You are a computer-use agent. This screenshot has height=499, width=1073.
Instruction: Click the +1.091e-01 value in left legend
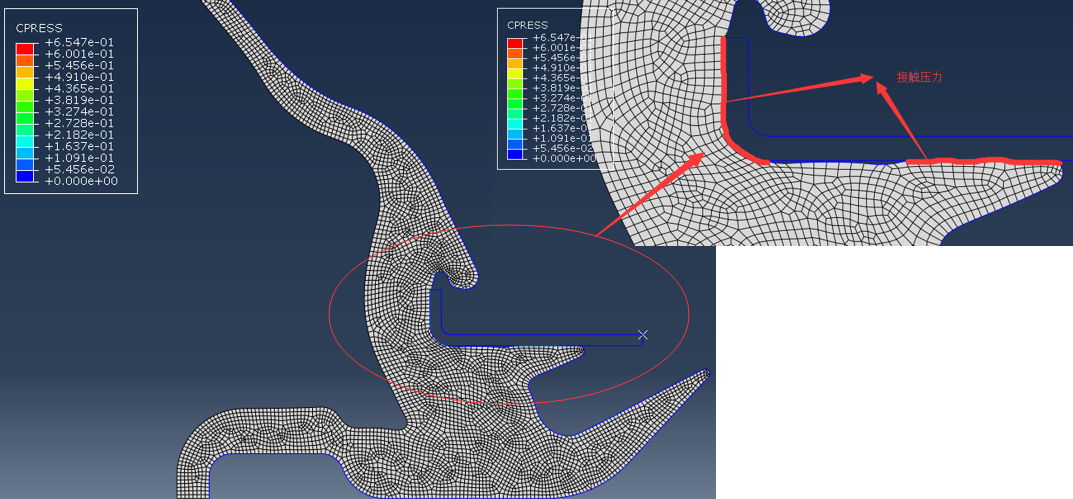click(79, 158)
